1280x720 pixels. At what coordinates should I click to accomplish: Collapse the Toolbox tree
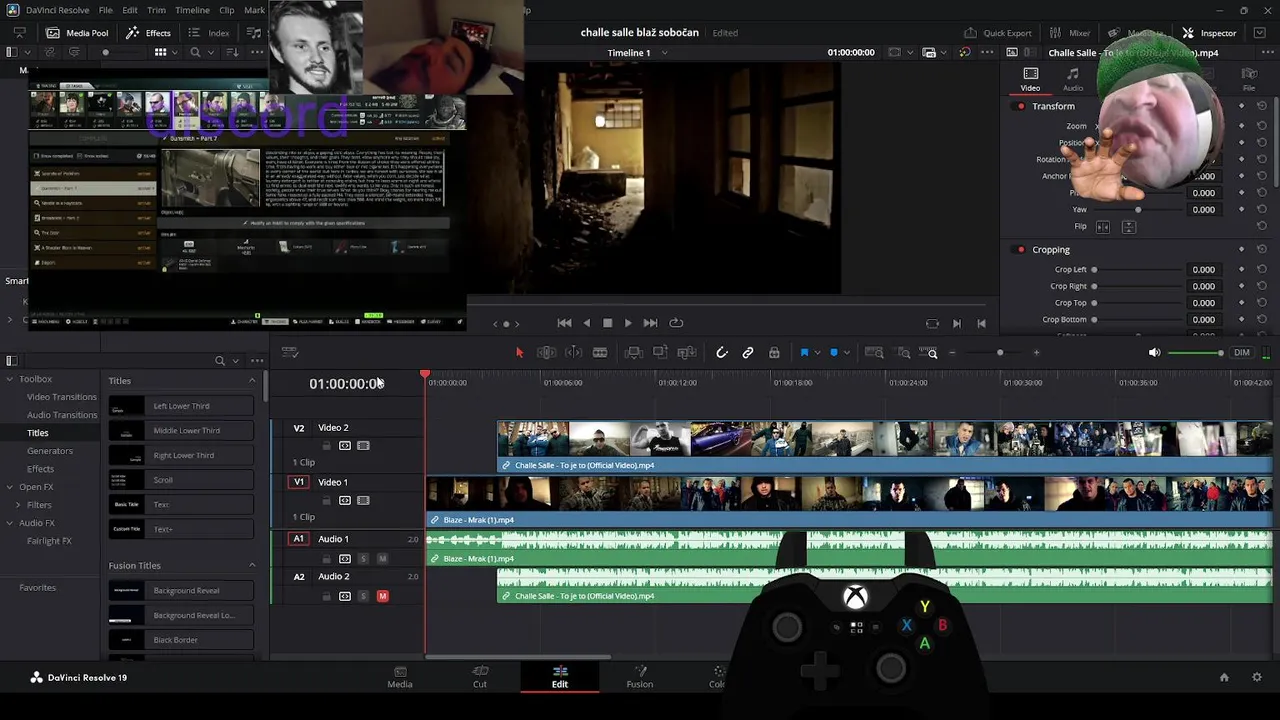(x=9, y=379)
